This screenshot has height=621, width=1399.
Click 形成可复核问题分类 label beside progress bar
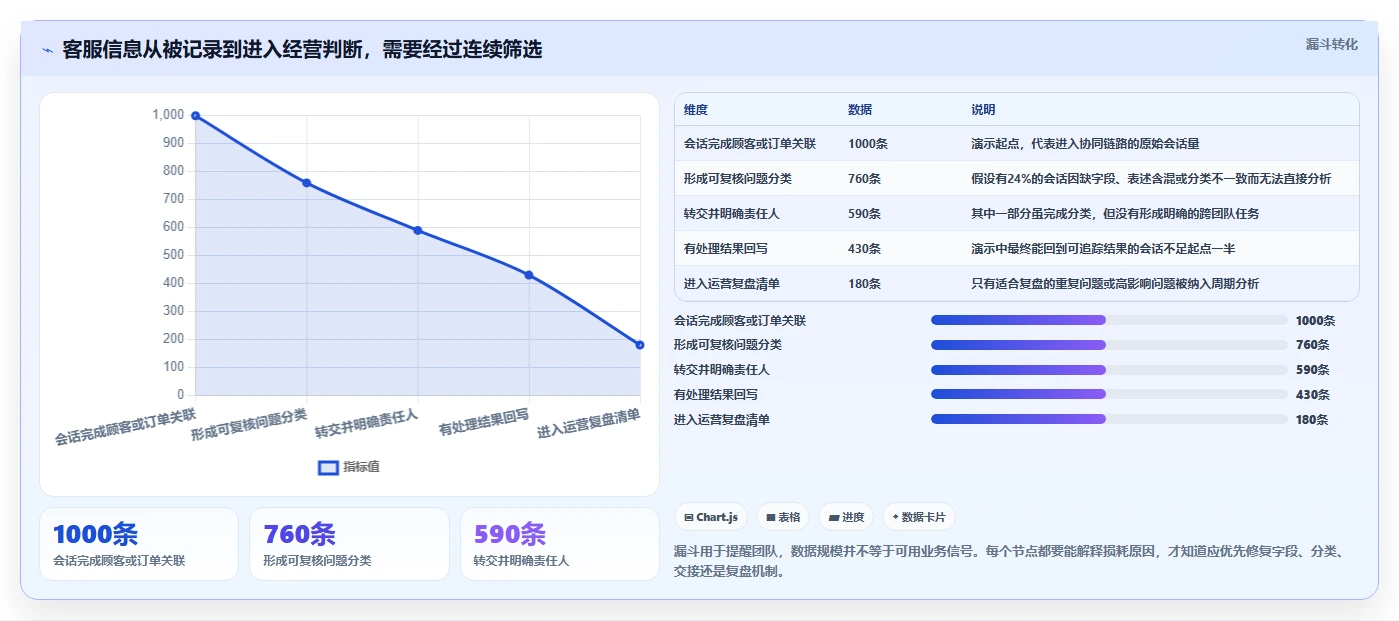tap(728, 345)
